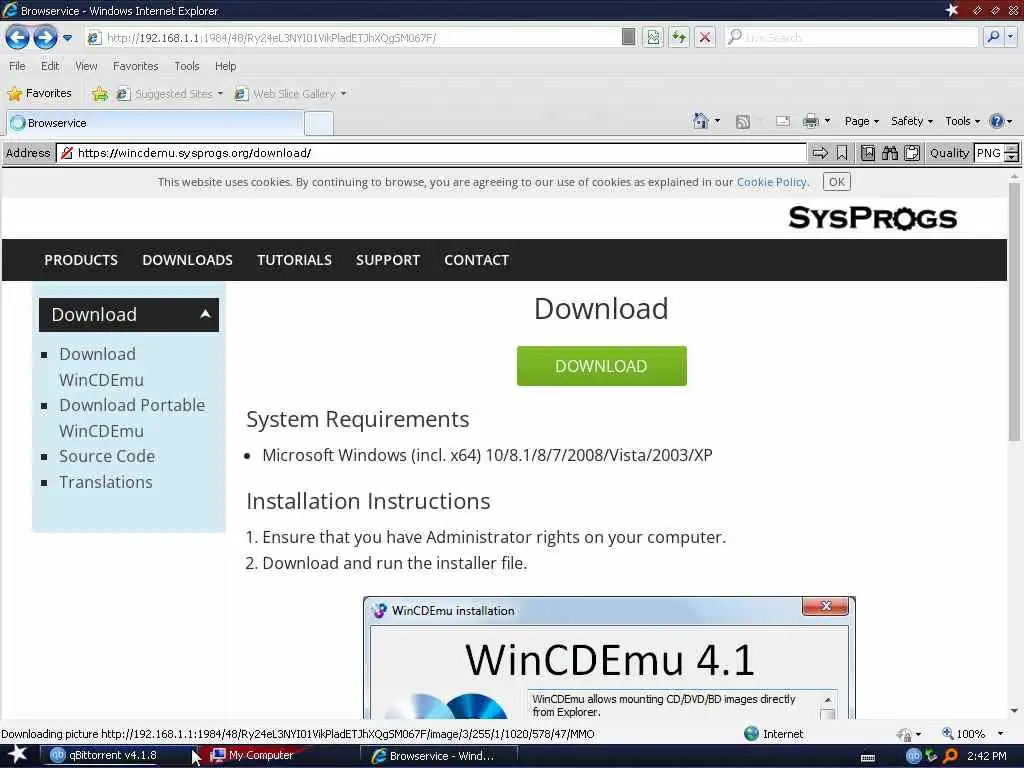Click the star start button in the taskbar
This screenshot has height=768, width=1024.
pos(17,754)
